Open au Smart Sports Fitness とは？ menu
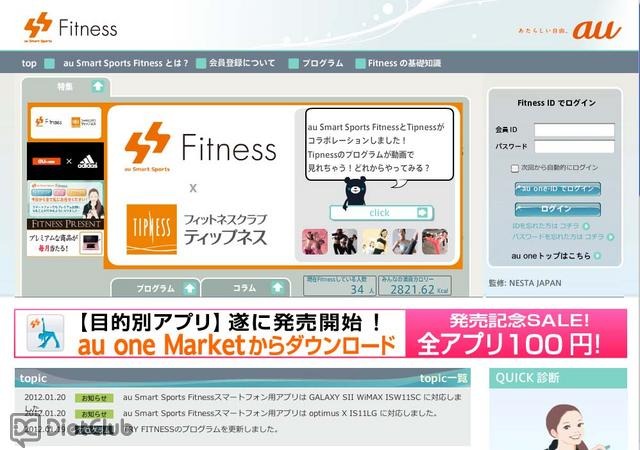The image size is (640, 450). (126, 63)
